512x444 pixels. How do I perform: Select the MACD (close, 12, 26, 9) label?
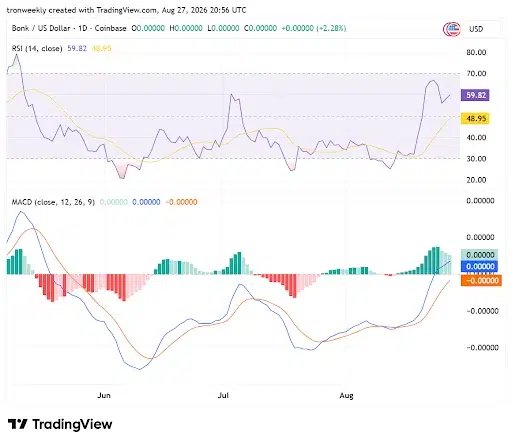(x=53, y=202)
